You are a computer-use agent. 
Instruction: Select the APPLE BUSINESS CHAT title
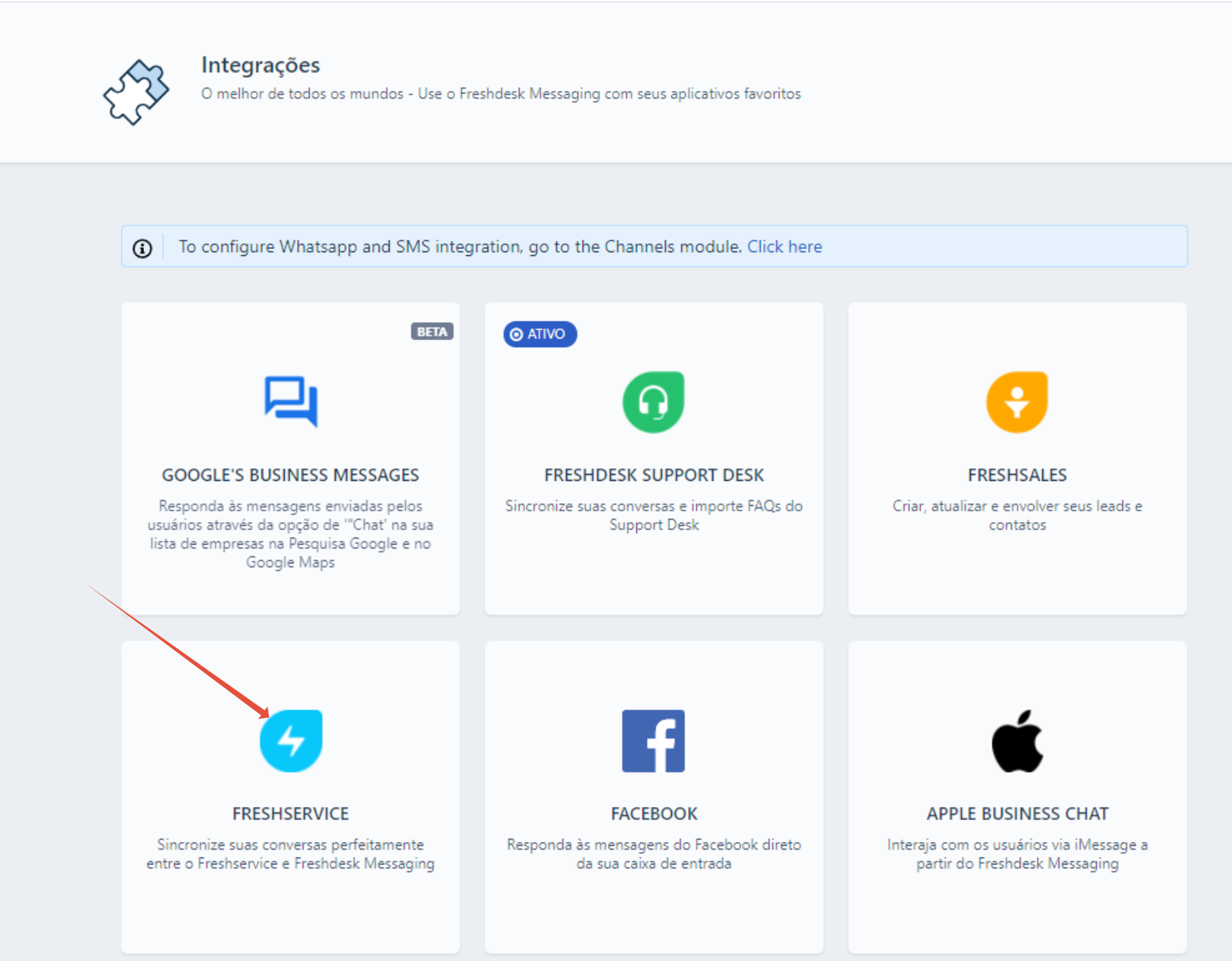[x=1017, y=814]
